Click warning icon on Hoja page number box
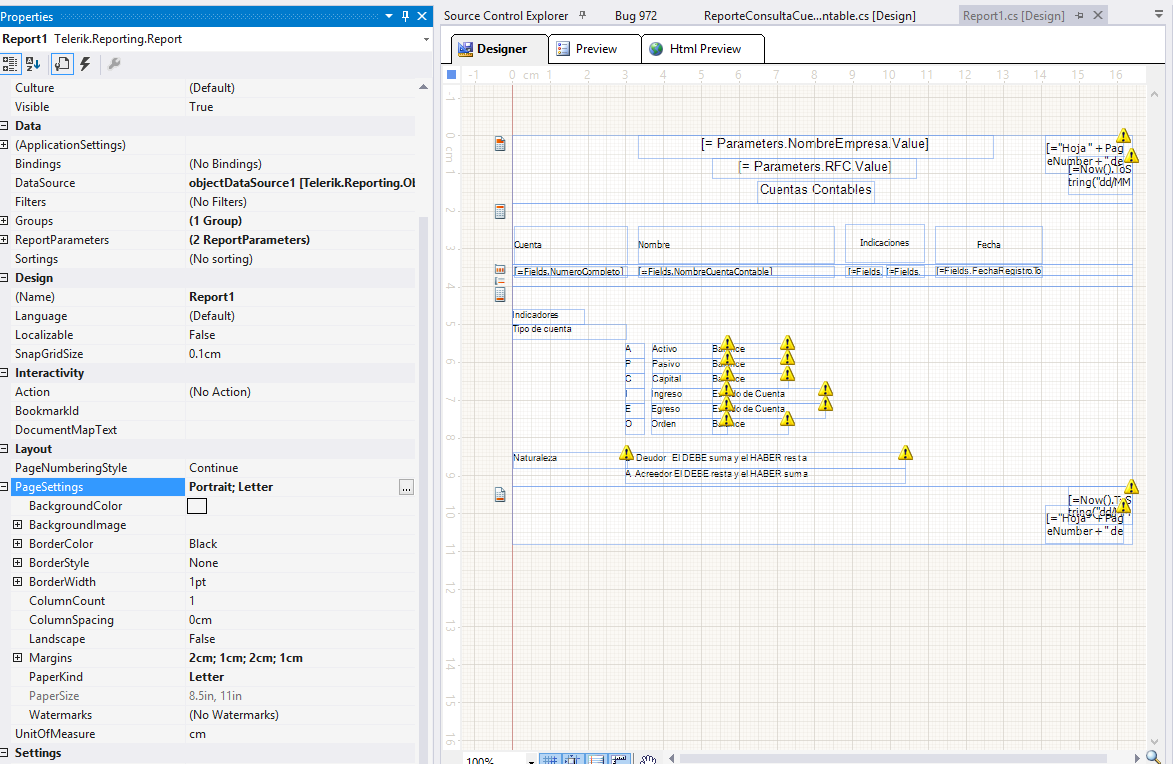1173x764 pixels. pos(1124,135)
